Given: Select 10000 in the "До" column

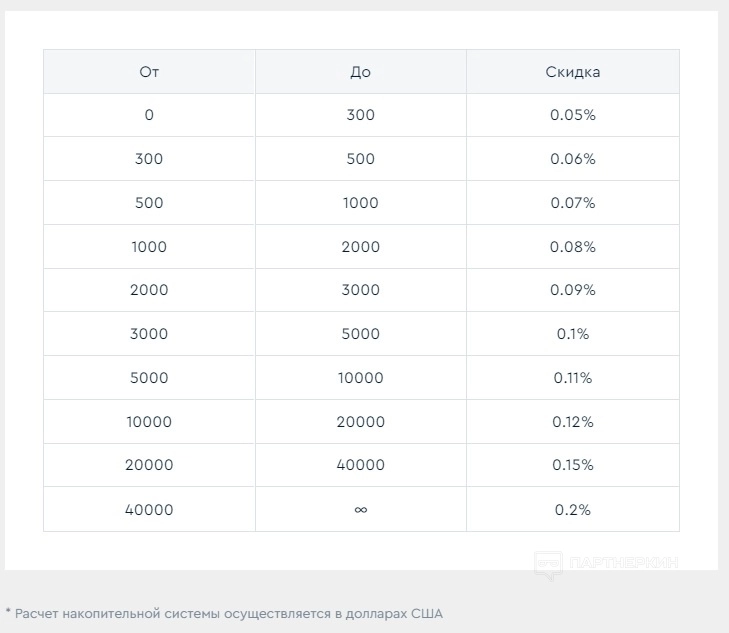Looking at the screenshot, I should coord(360,378).
